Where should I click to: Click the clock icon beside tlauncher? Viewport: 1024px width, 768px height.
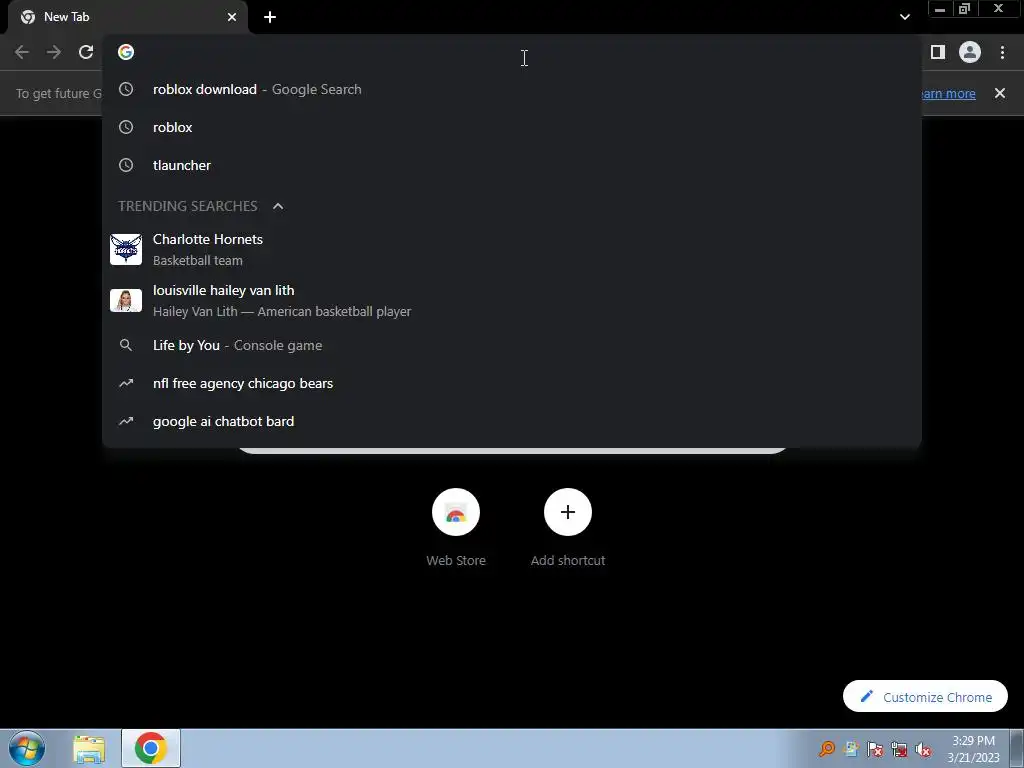pos(126,165)
